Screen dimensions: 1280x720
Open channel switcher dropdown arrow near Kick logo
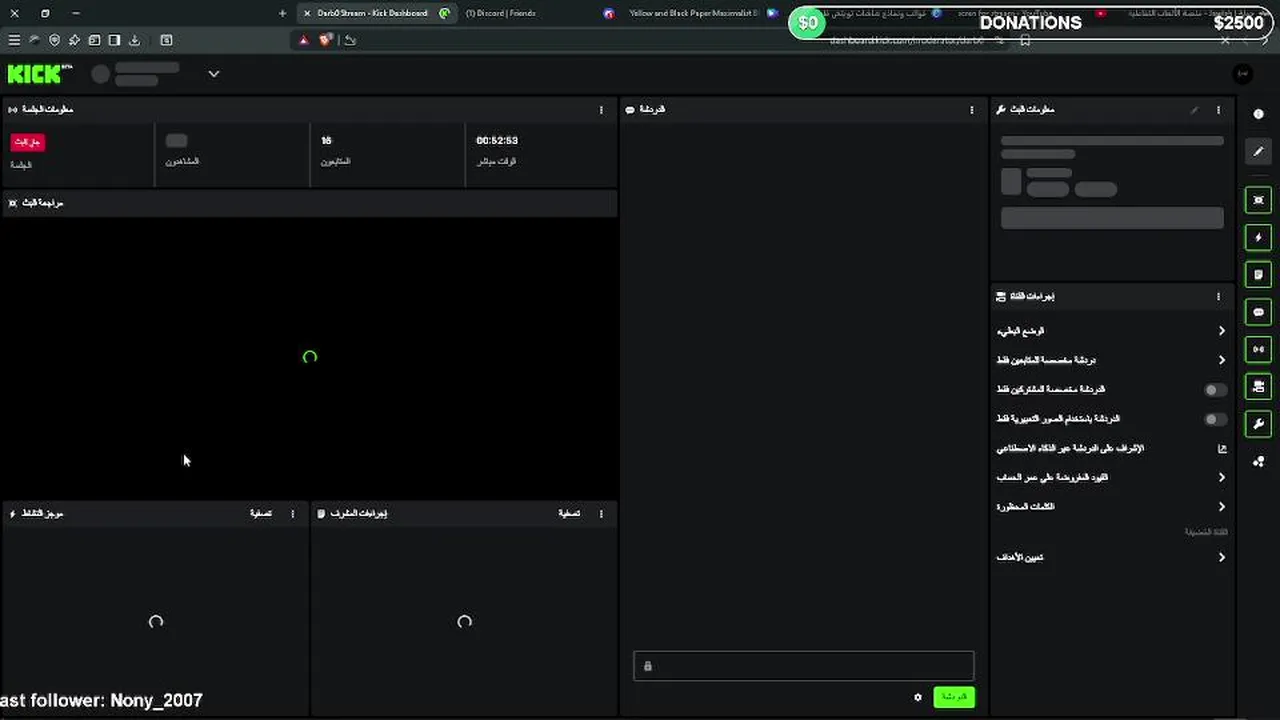(x=213, y=74)
